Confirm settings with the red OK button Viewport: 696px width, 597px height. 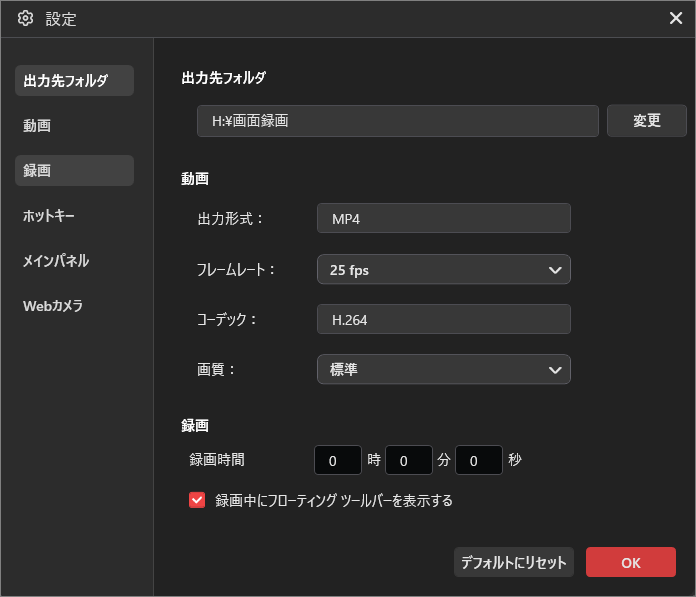click(631, 562)
